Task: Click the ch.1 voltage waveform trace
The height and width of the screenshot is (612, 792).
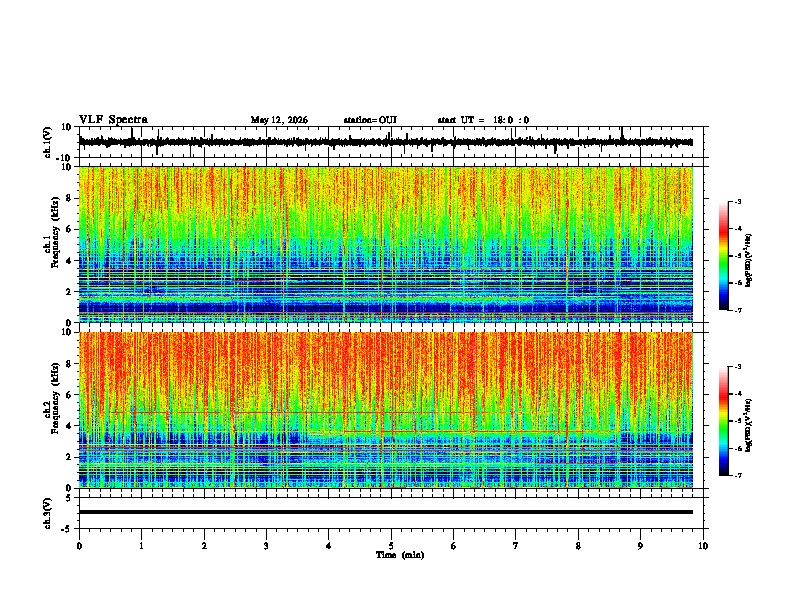Action: 386,142
